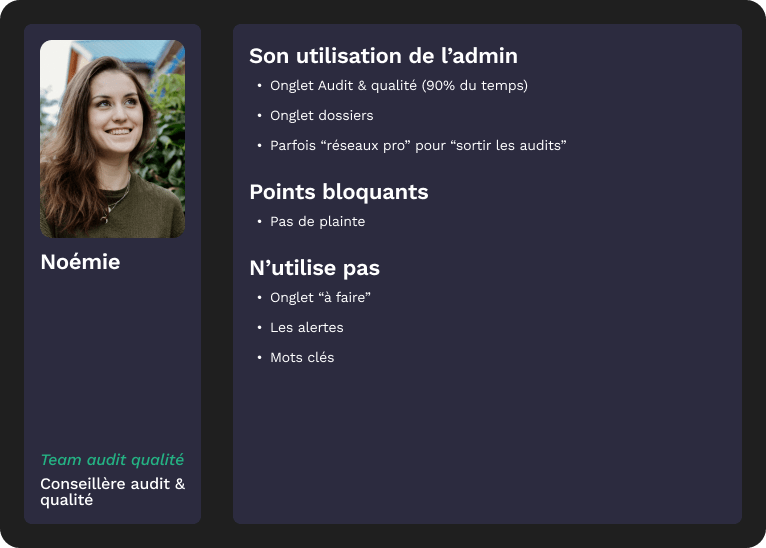Click the bullet point before Pas de plainte
The height and width of the screenshot is (548, 766).
pyautogui.click(x=259, y=222)
